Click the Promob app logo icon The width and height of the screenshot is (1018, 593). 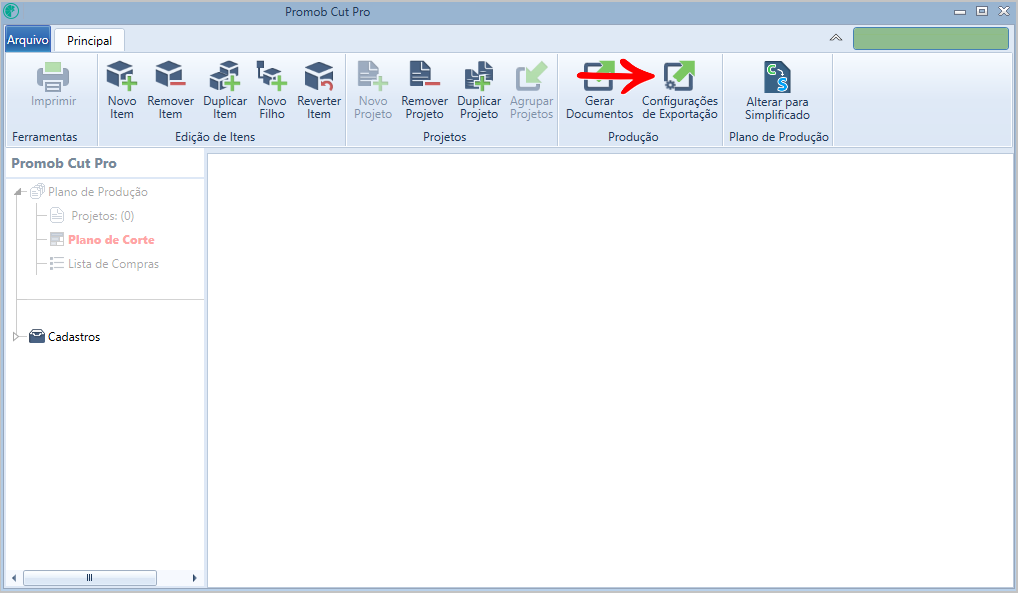tap(11, 11)
